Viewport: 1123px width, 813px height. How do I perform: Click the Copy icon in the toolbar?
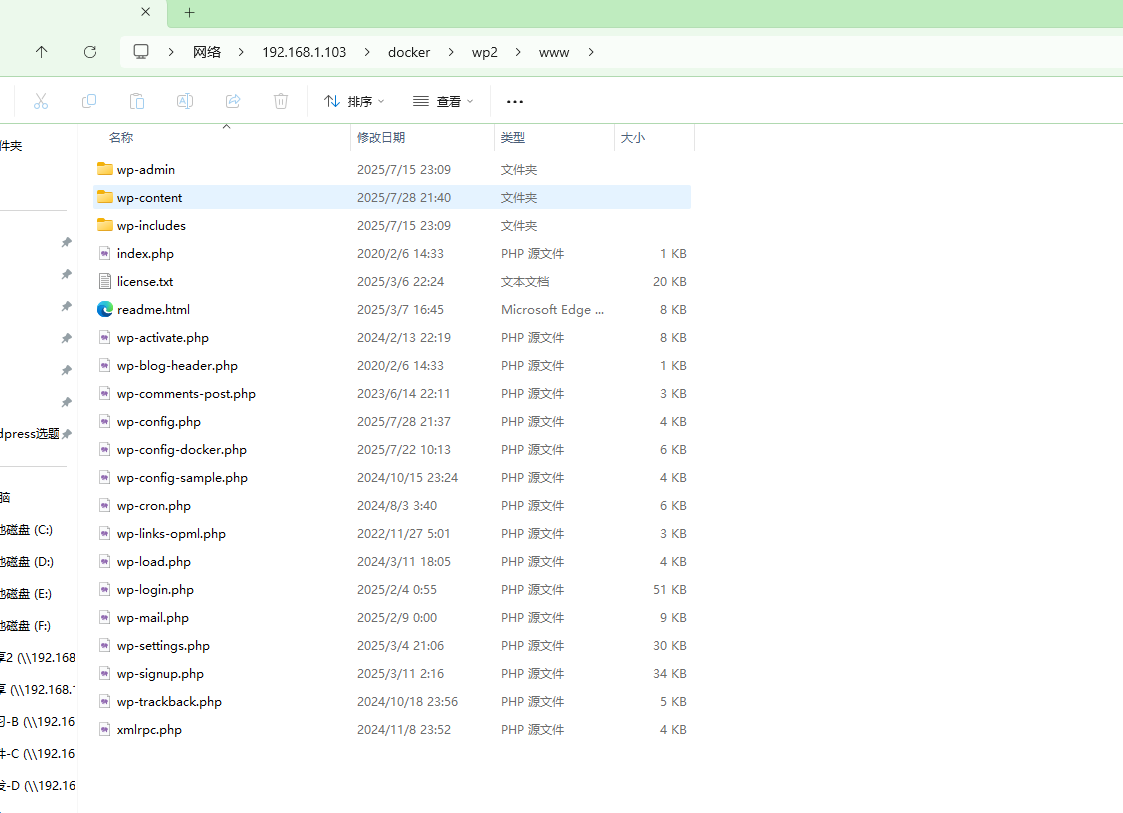click(89, 101)
